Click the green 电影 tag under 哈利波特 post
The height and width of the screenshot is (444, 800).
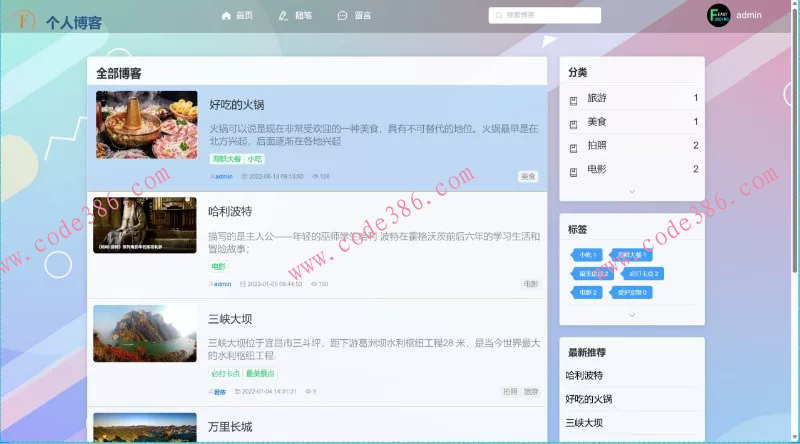[x=218, y=266]
